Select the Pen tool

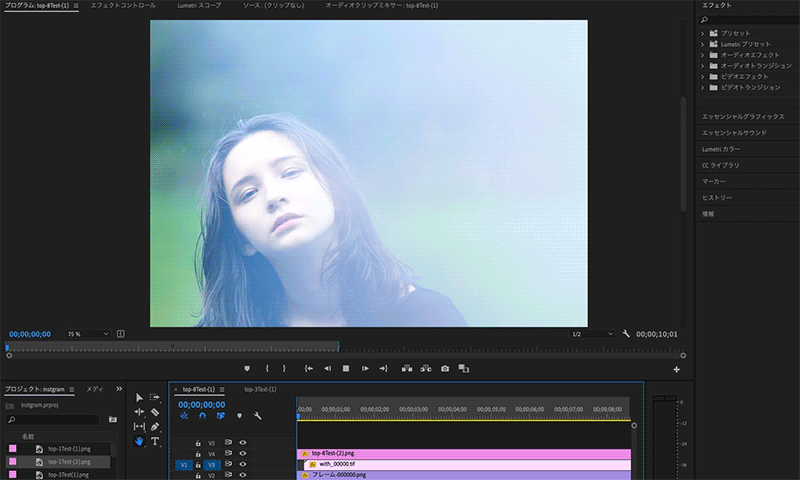(x=155, y=426)
